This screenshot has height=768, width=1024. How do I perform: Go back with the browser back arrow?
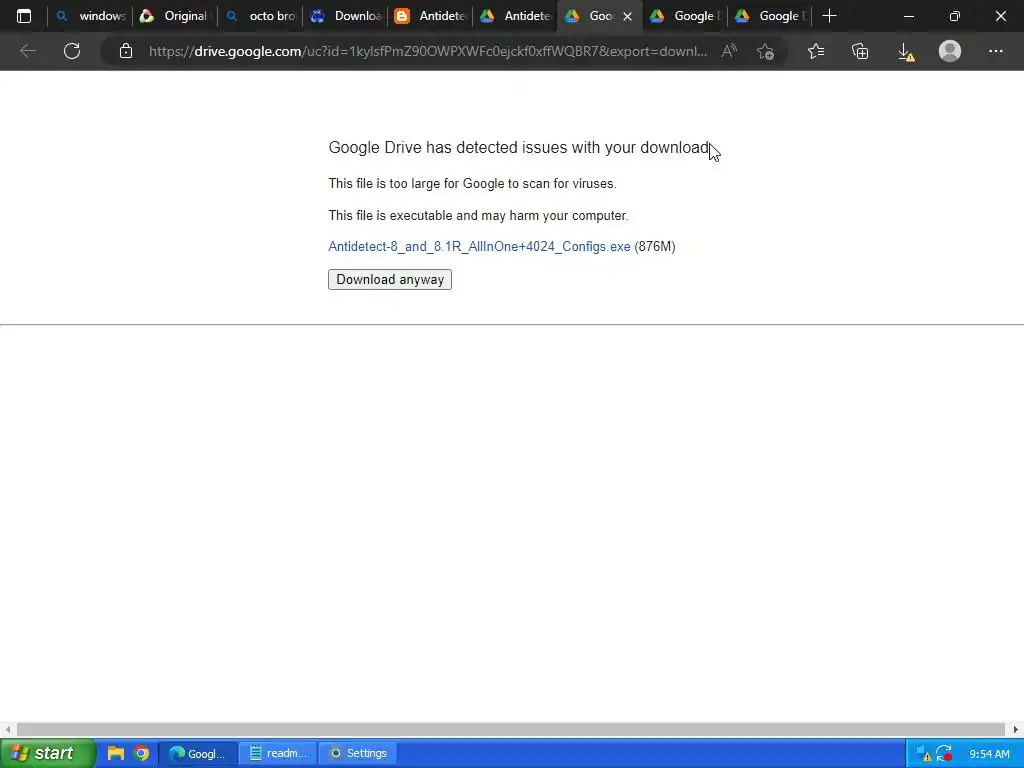(27, 51)
